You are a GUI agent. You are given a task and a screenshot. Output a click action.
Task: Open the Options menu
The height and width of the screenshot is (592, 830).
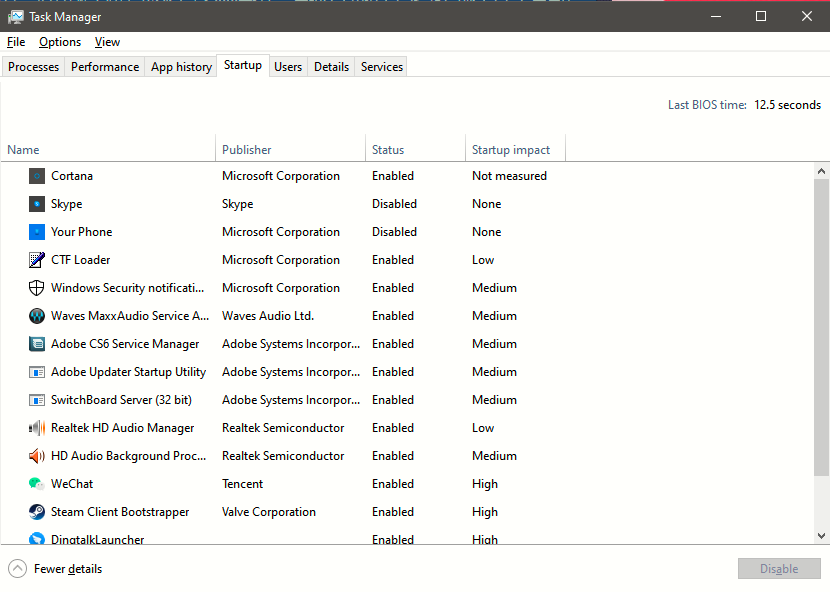coord(60,42)
